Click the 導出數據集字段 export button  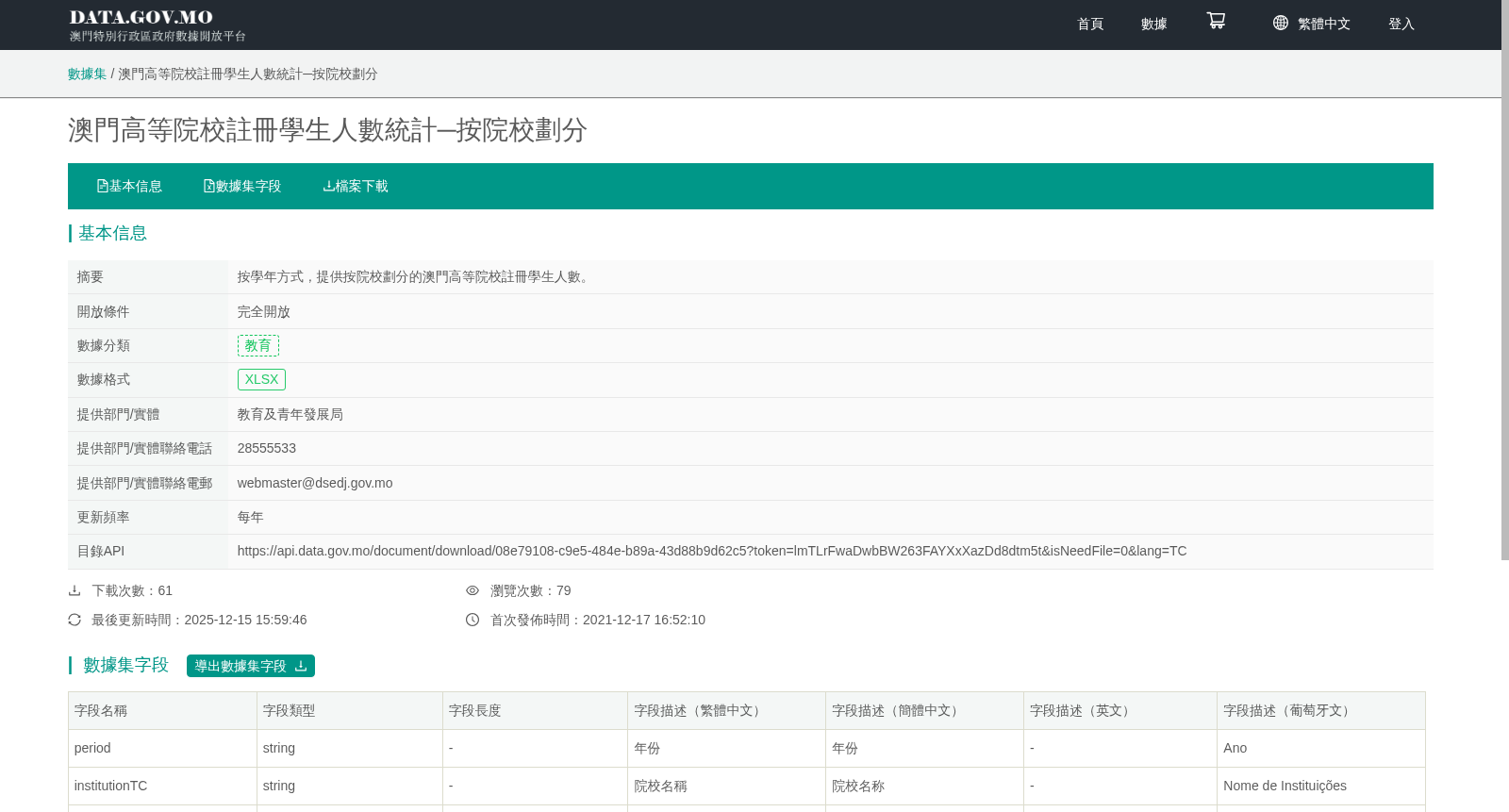251,666
